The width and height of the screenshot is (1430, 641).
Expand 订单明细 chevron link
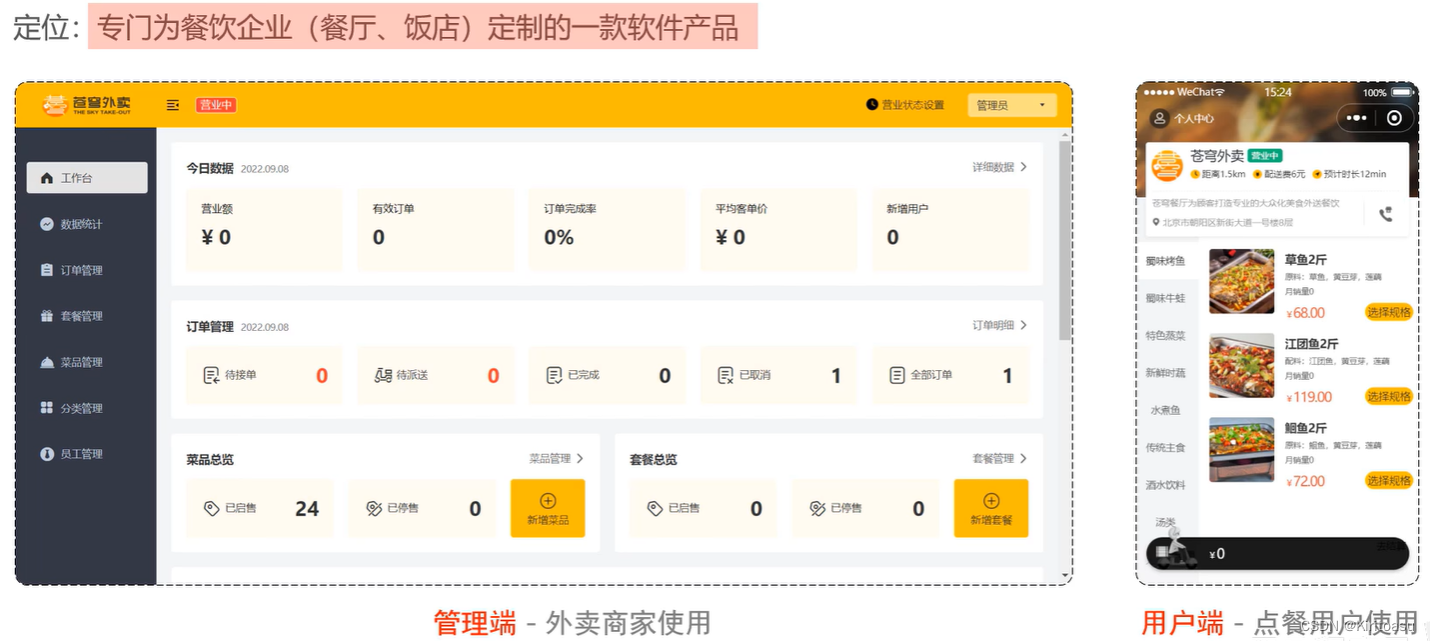click(1000, 326)
